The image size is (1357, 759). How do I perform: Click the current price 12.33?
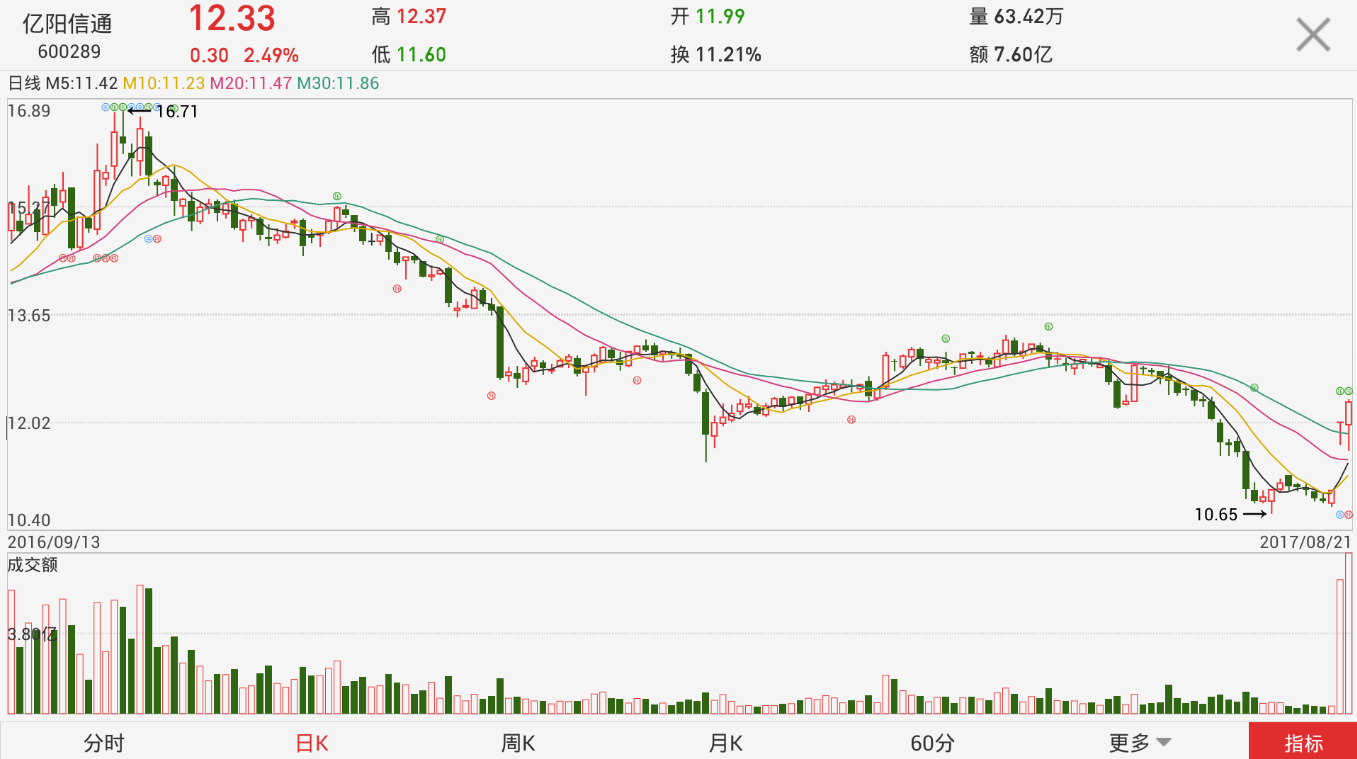click(x=232, y=18)
